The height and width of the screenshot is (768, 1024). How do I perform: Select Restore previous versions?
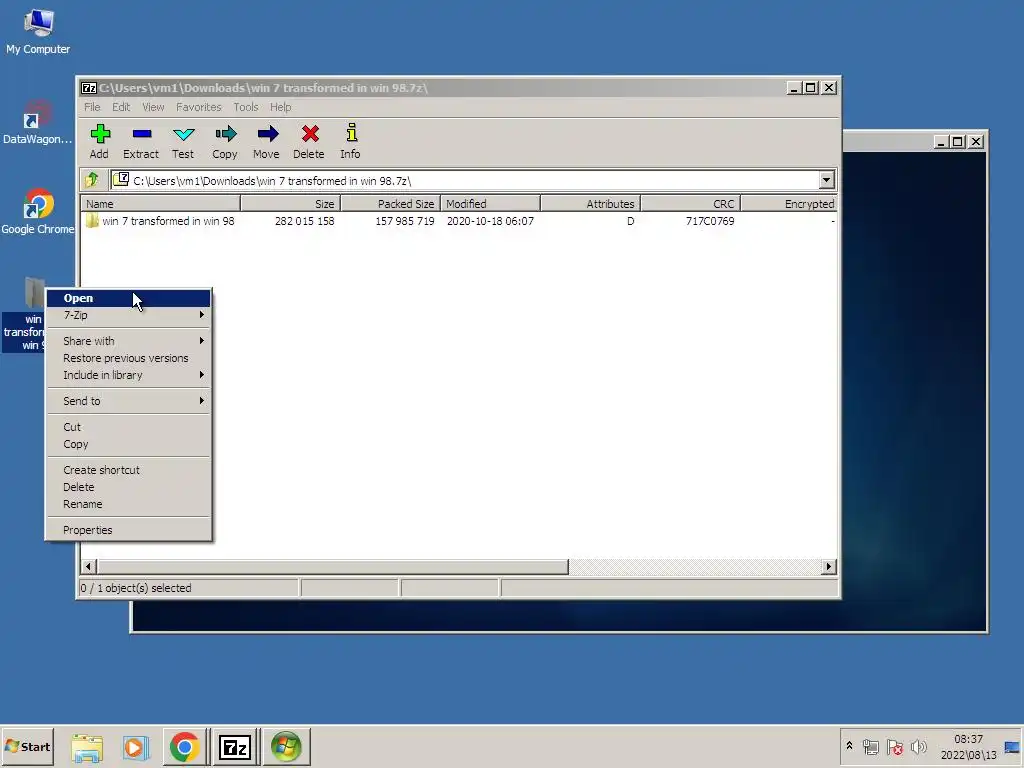(129, 359)
